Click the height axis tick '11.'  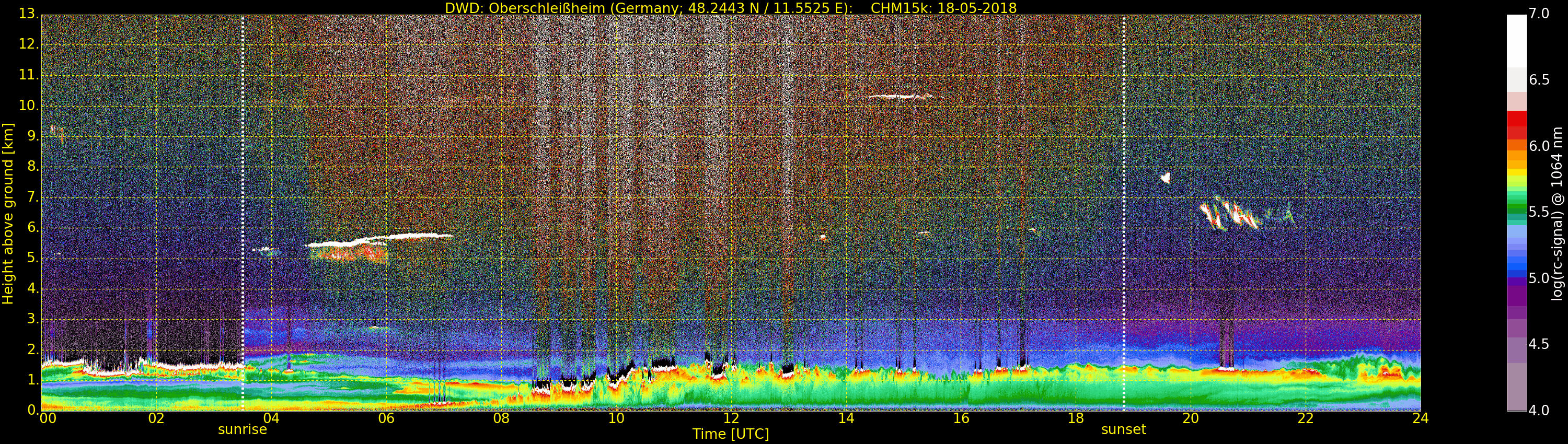click(x=29, y=75)
